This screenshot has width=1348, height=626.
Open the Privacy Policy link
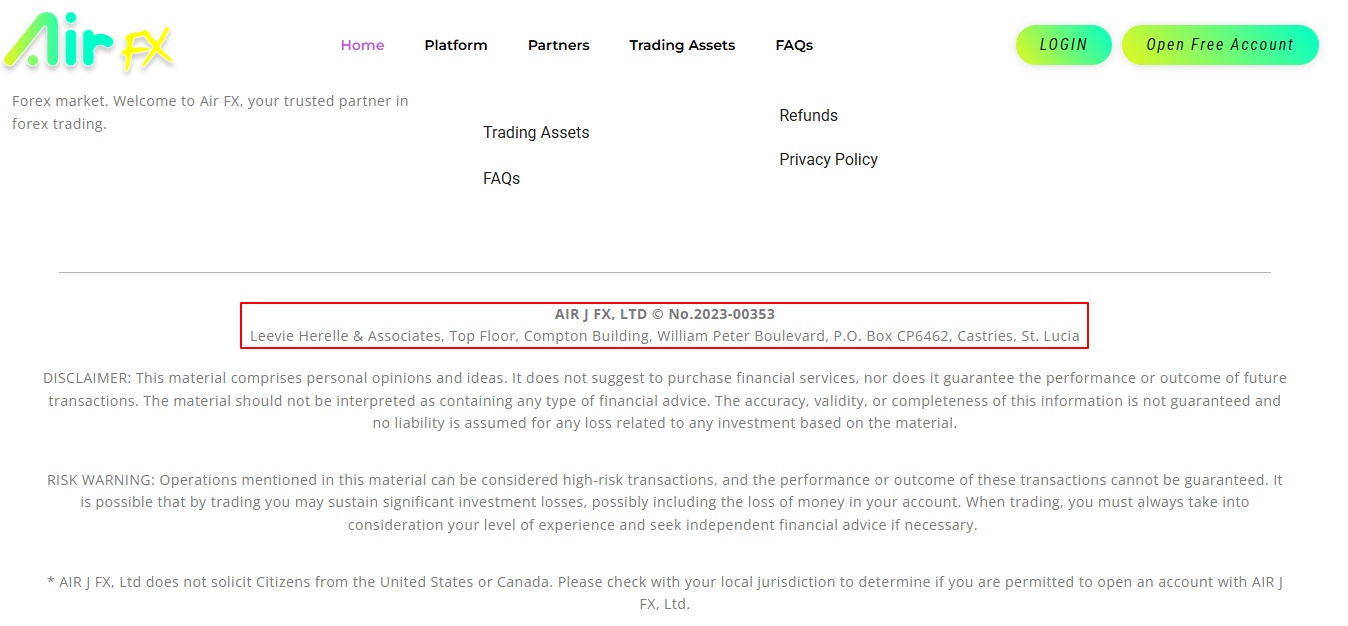(x=828, y=159)
